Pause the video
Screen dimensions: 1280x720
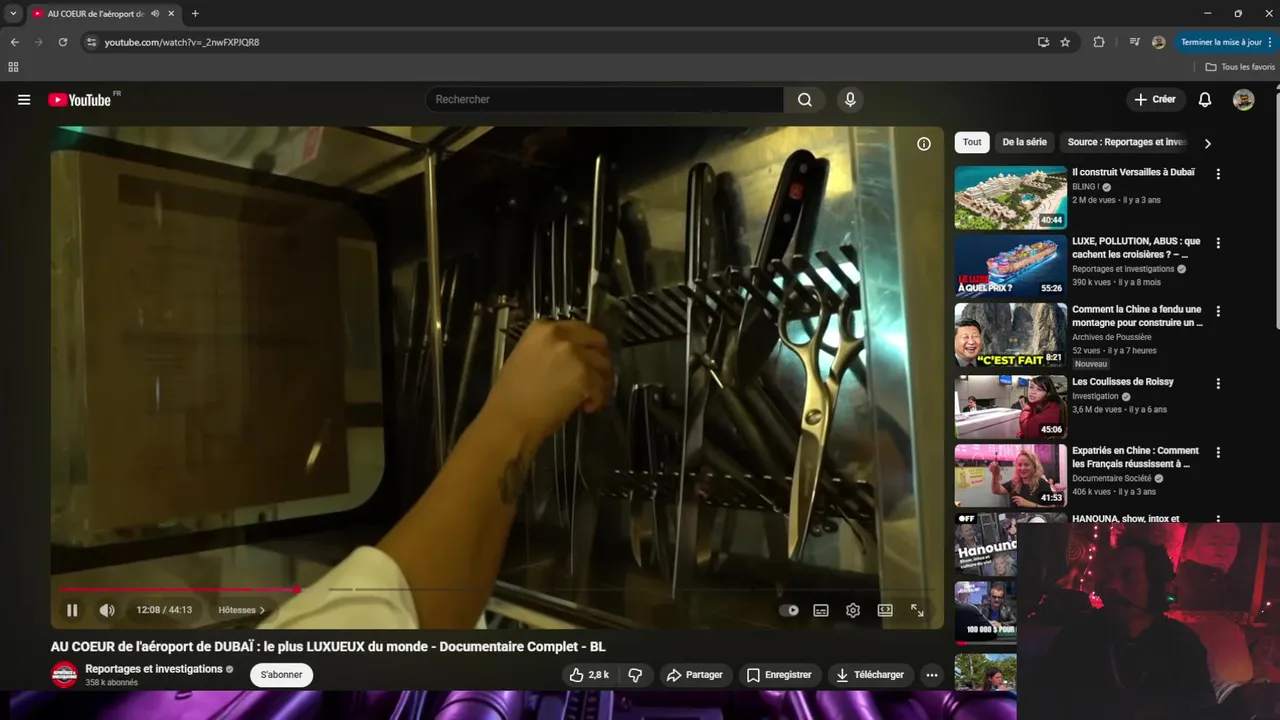tap(72, 610)
